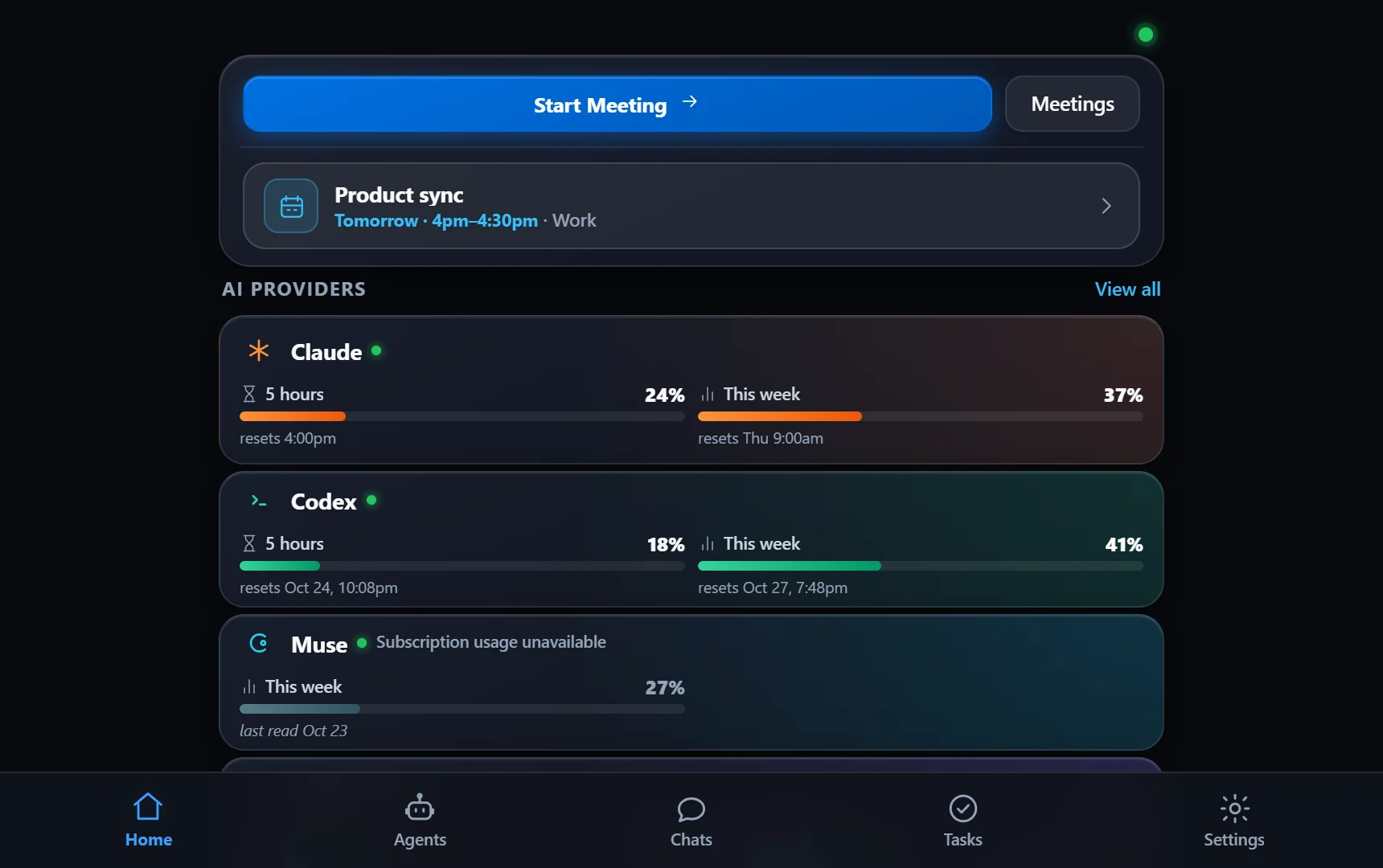The image size is (1383, 868).
Task: Open the Meetings list button
Action: (x=1072, y=104)
